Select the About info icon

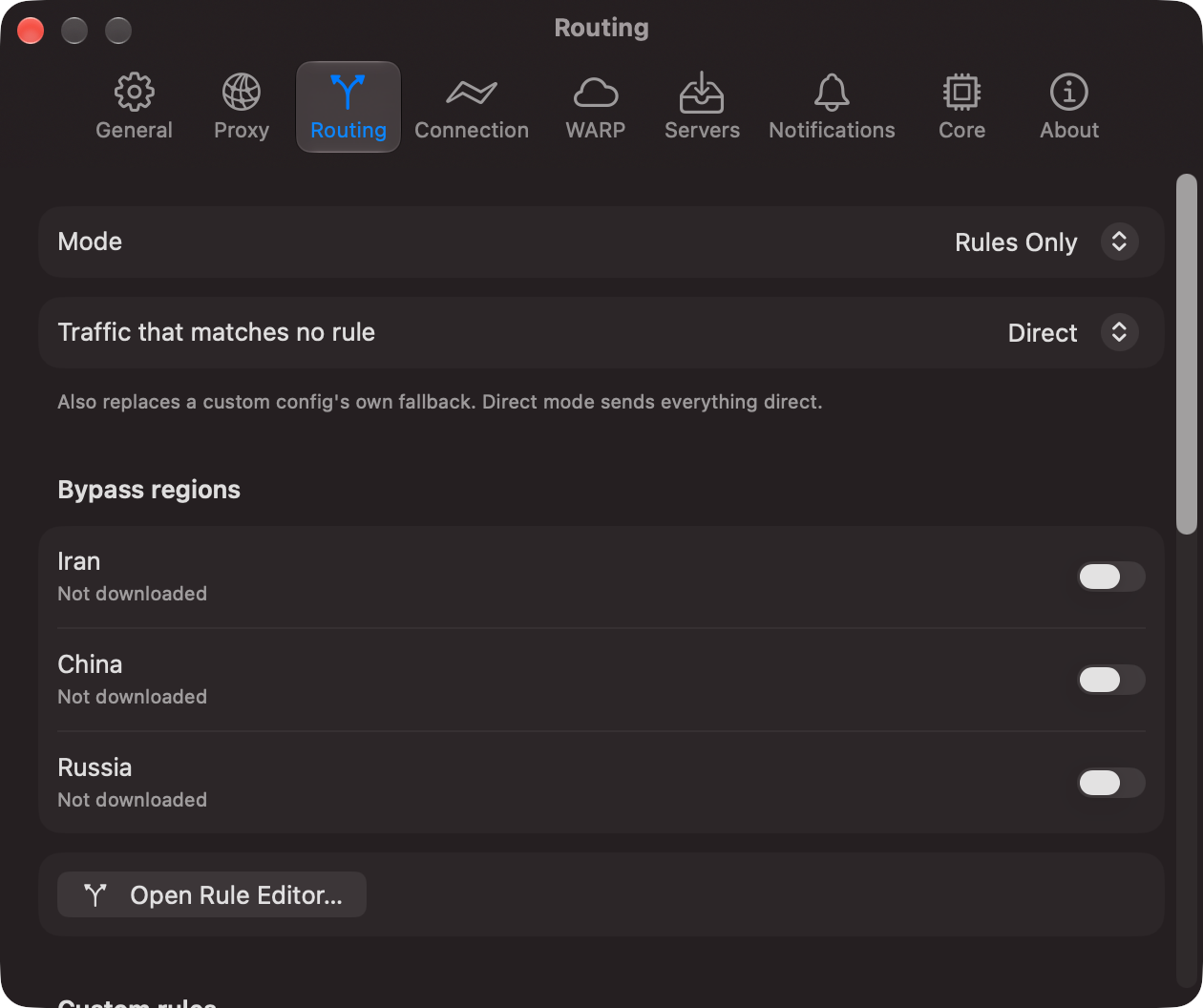point(1069,92)
